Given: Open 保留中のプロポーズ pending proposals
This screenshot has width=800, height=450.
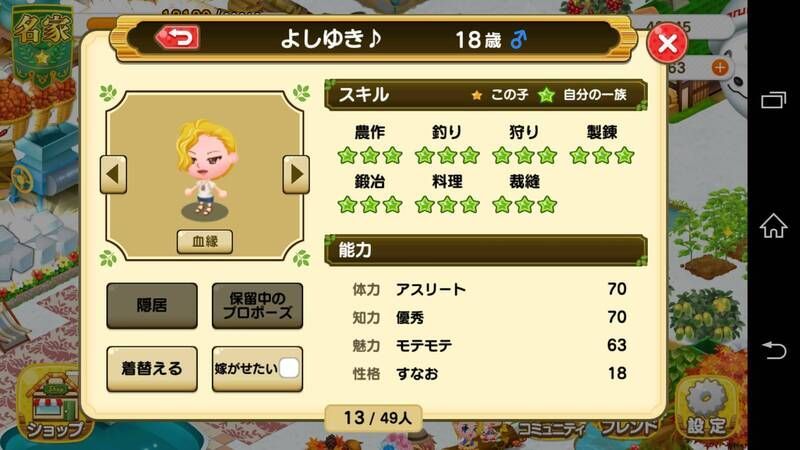Looking at the screenshot, I should pyautogui.click(x=257, y=306).
